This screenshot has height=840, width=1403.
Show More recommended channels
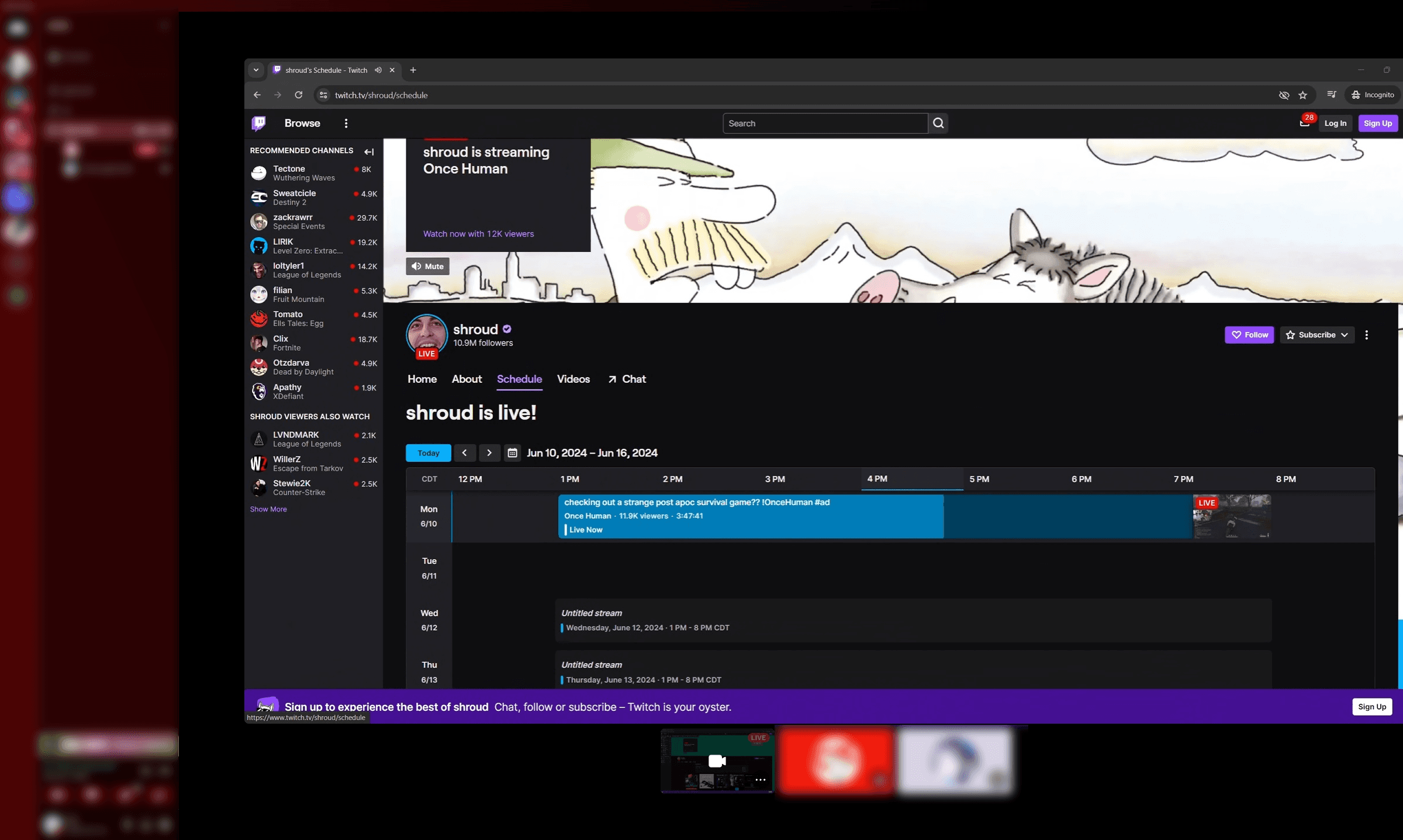point(268,509)
